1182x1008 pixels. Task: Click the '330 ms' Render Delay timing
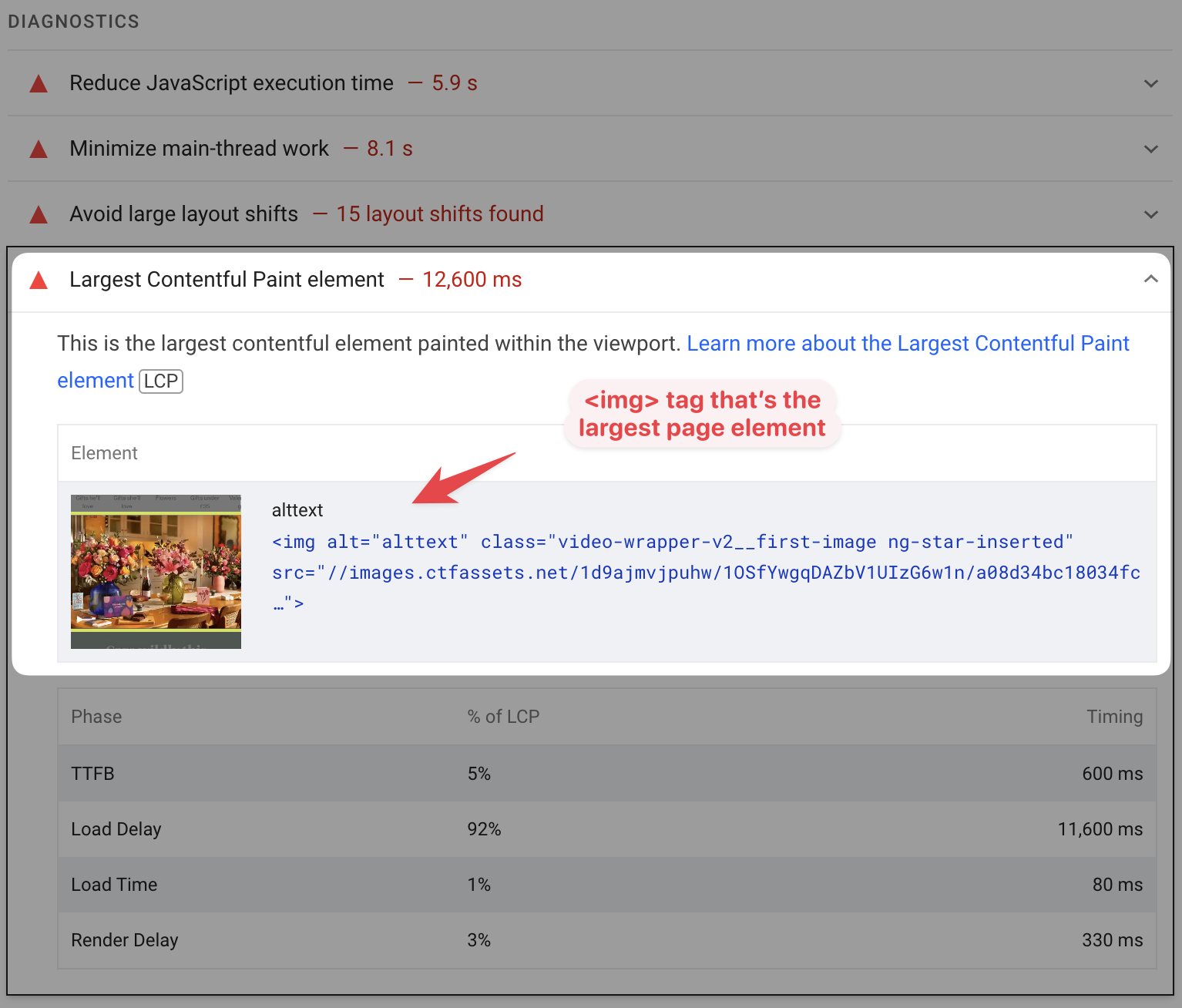[1112, 940]
